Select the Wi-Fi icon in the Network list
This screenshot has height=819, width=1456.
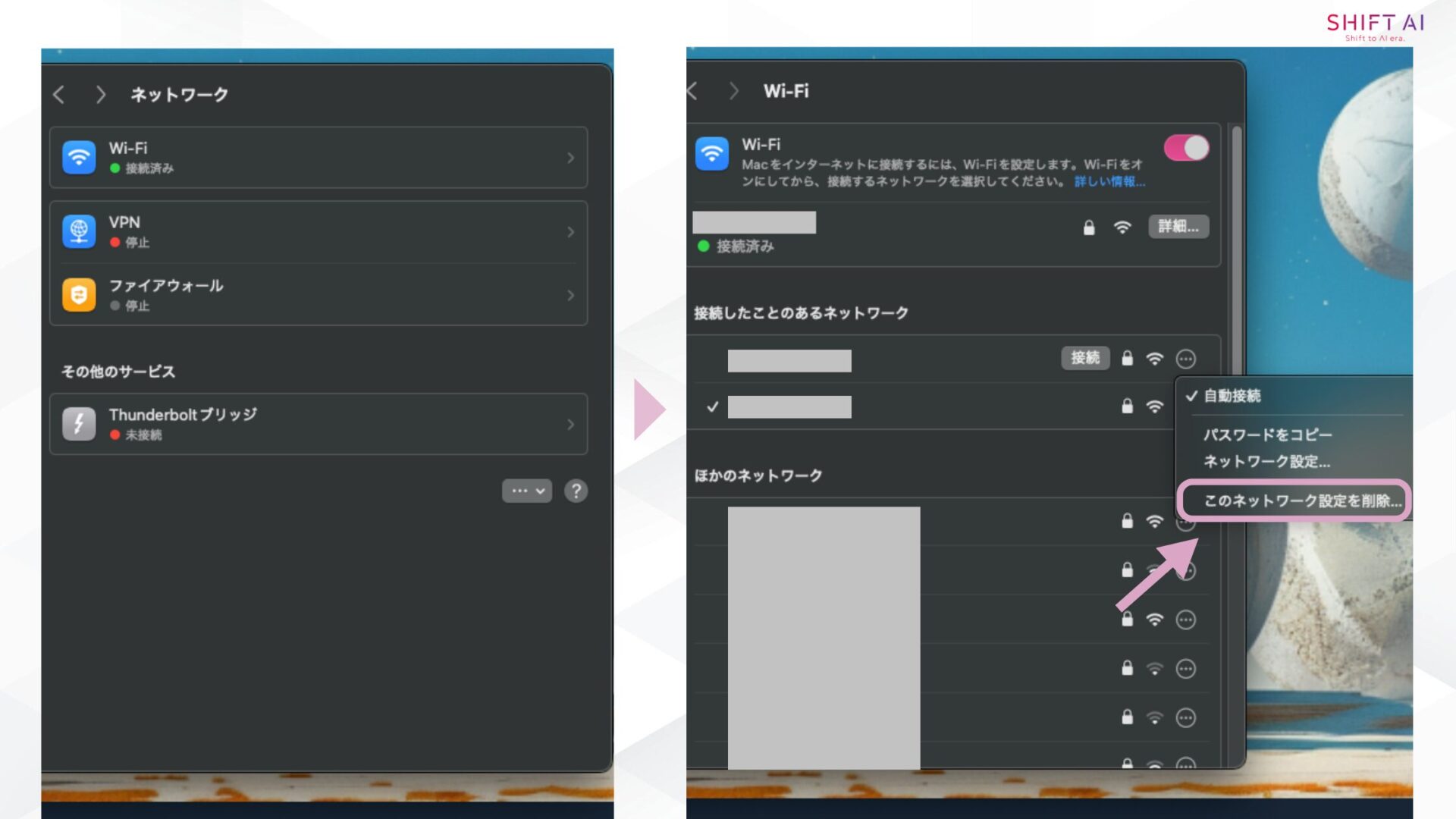coord(78,157)
